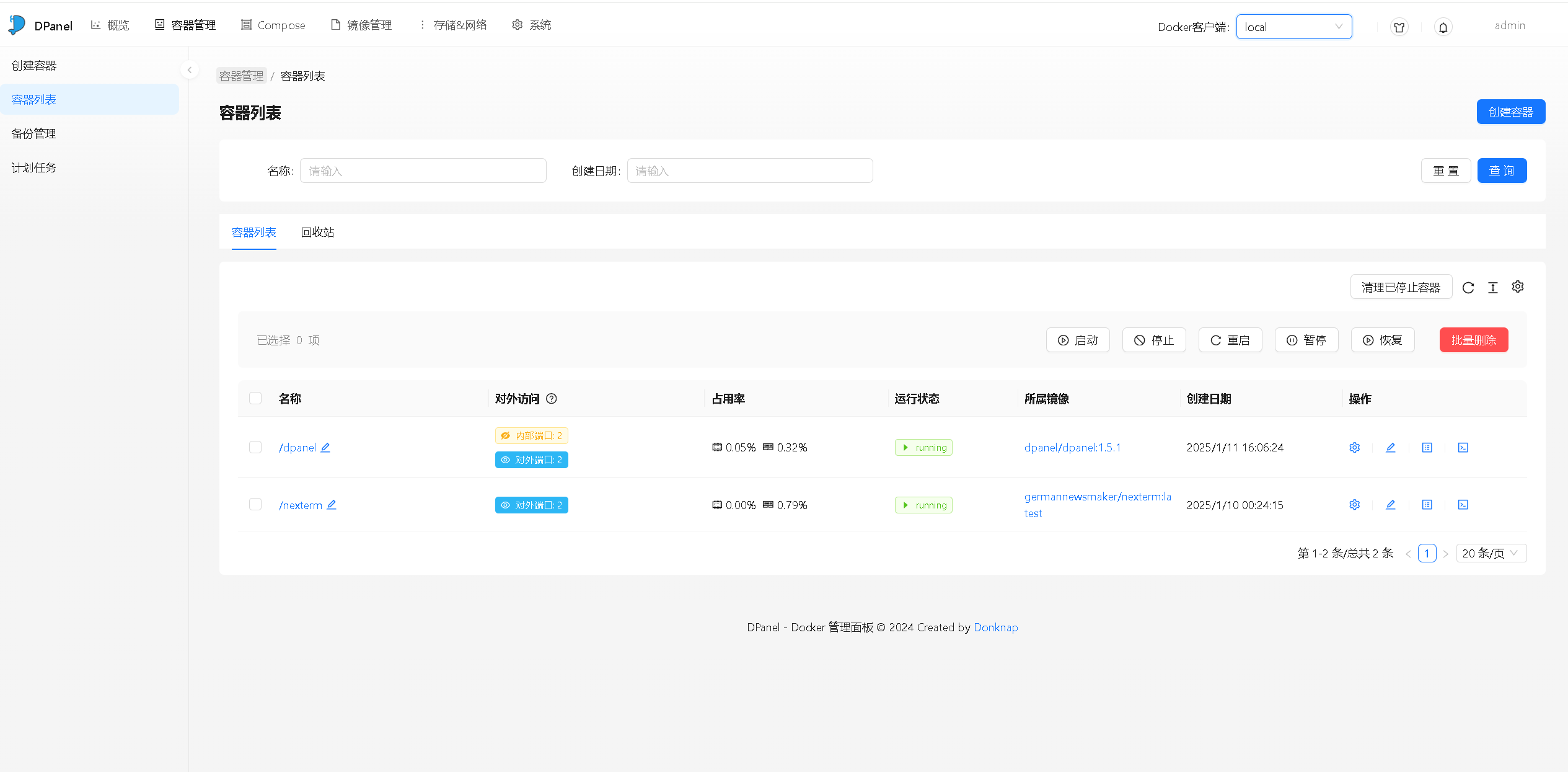Open settings of /dpanel container
Screen dimensions: 1568x772
tap(1354, 447)
